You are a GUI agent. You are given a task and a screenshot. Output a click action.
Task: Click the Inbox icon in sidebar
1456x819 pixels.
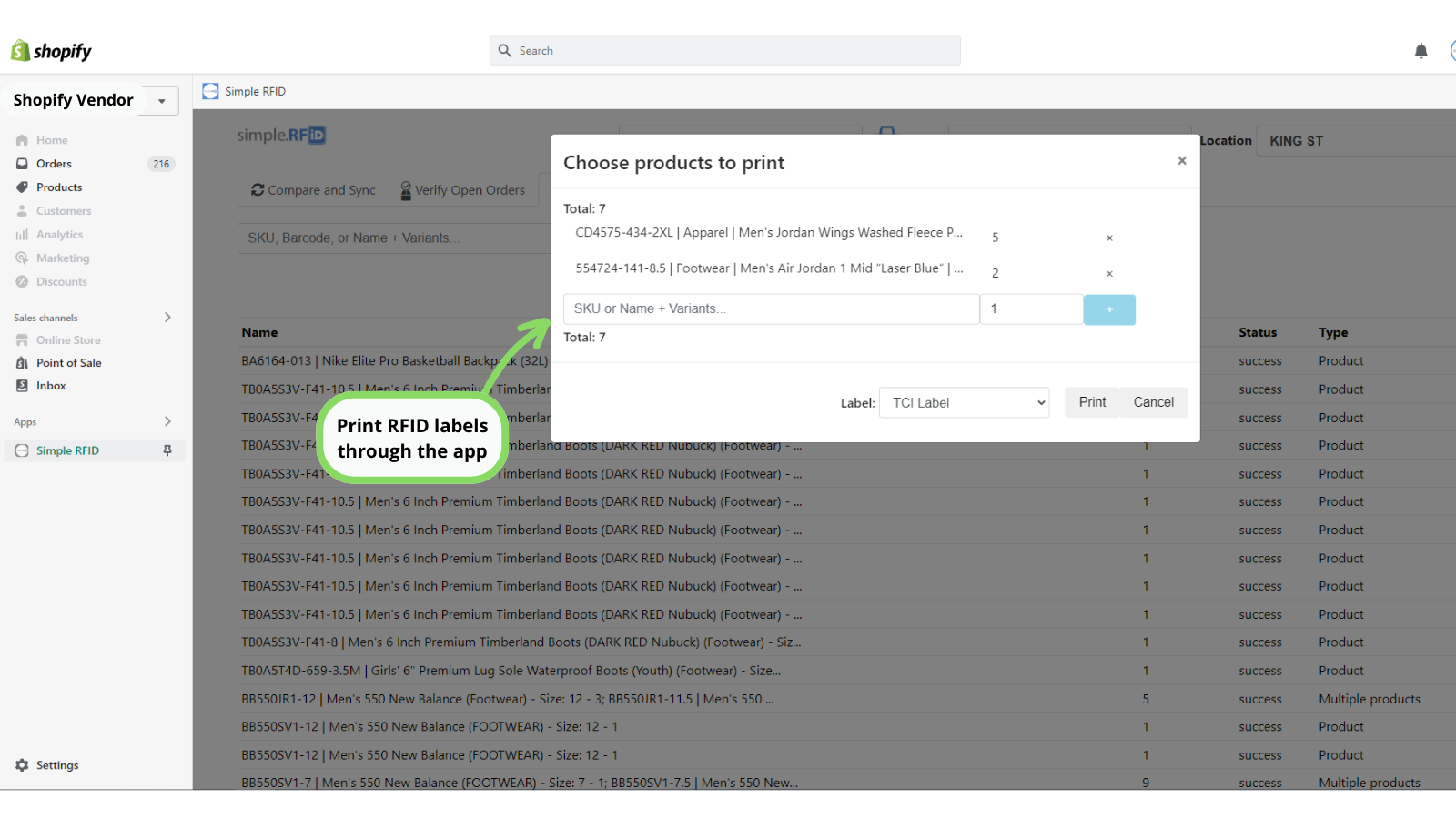tap(22, 386)
